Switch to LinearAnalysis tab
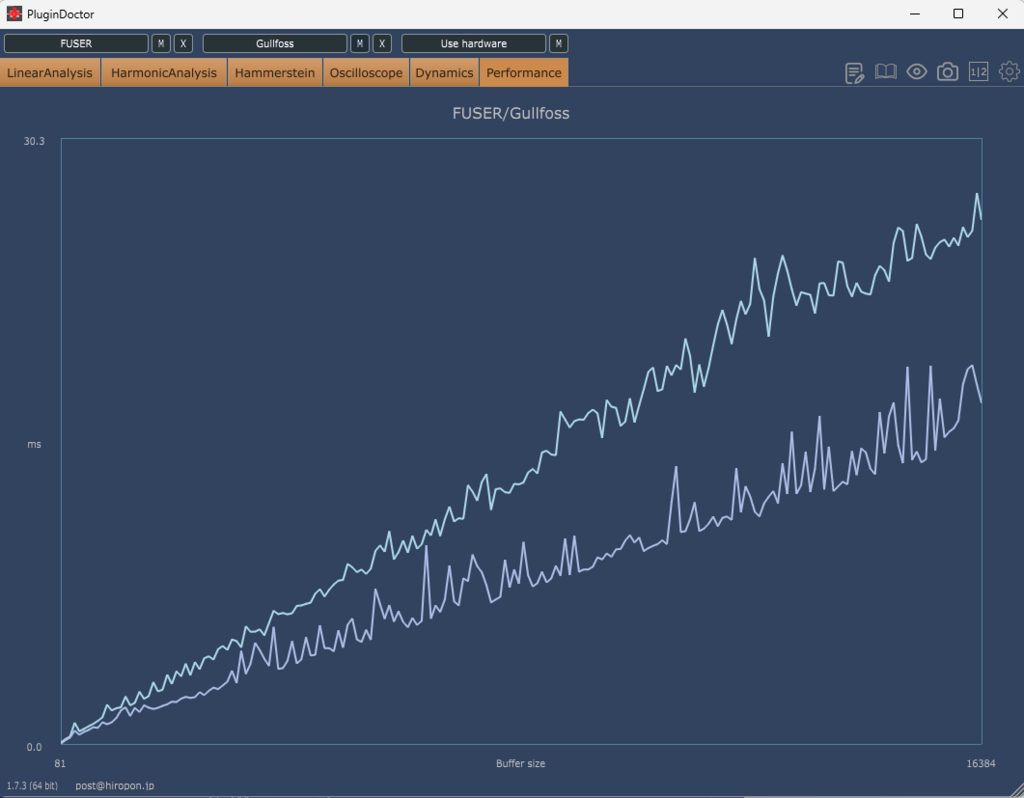1024x798 pixels. click(x=50, y=72)
